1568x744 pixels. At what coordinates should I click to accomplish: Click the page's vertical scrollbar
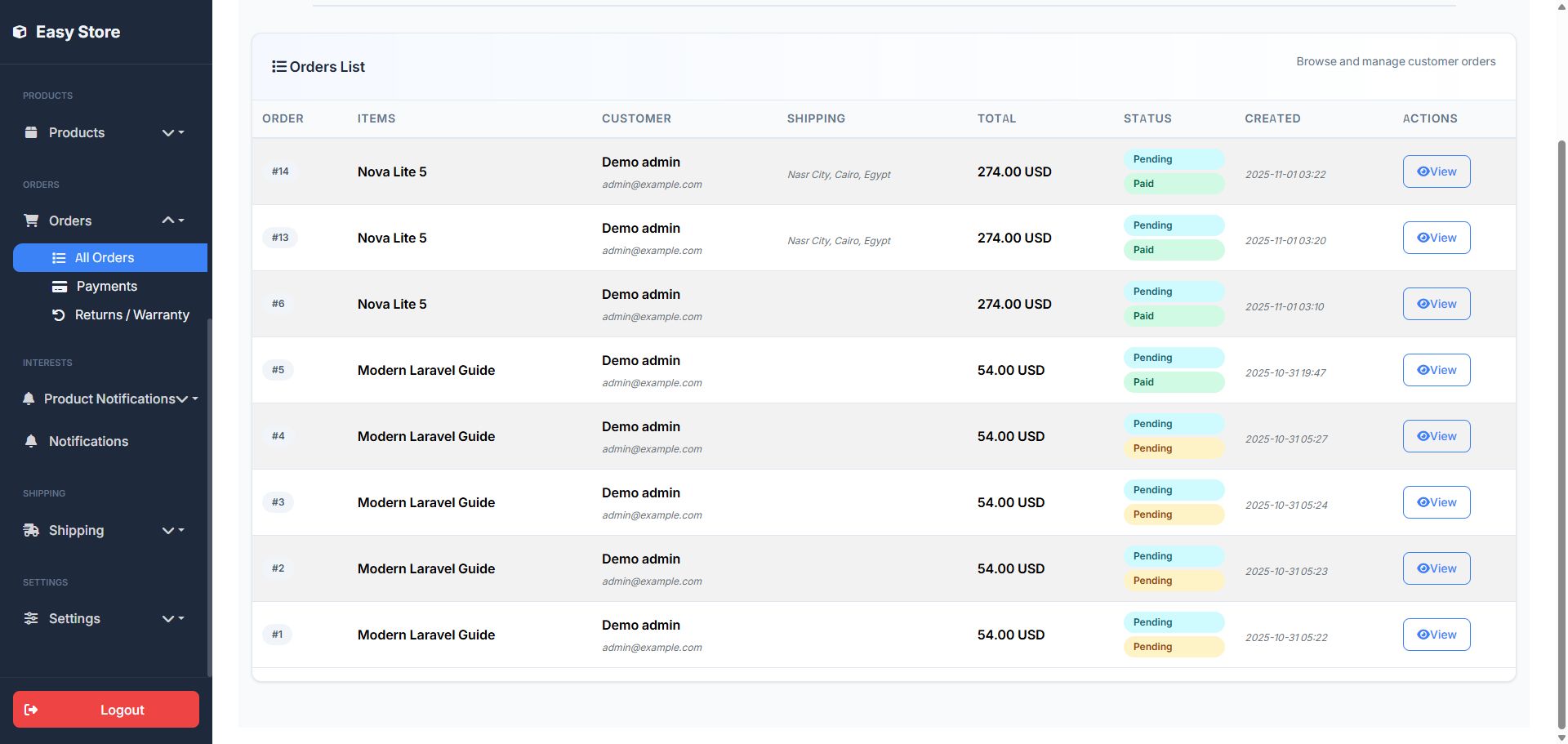tap(1561, 408)
